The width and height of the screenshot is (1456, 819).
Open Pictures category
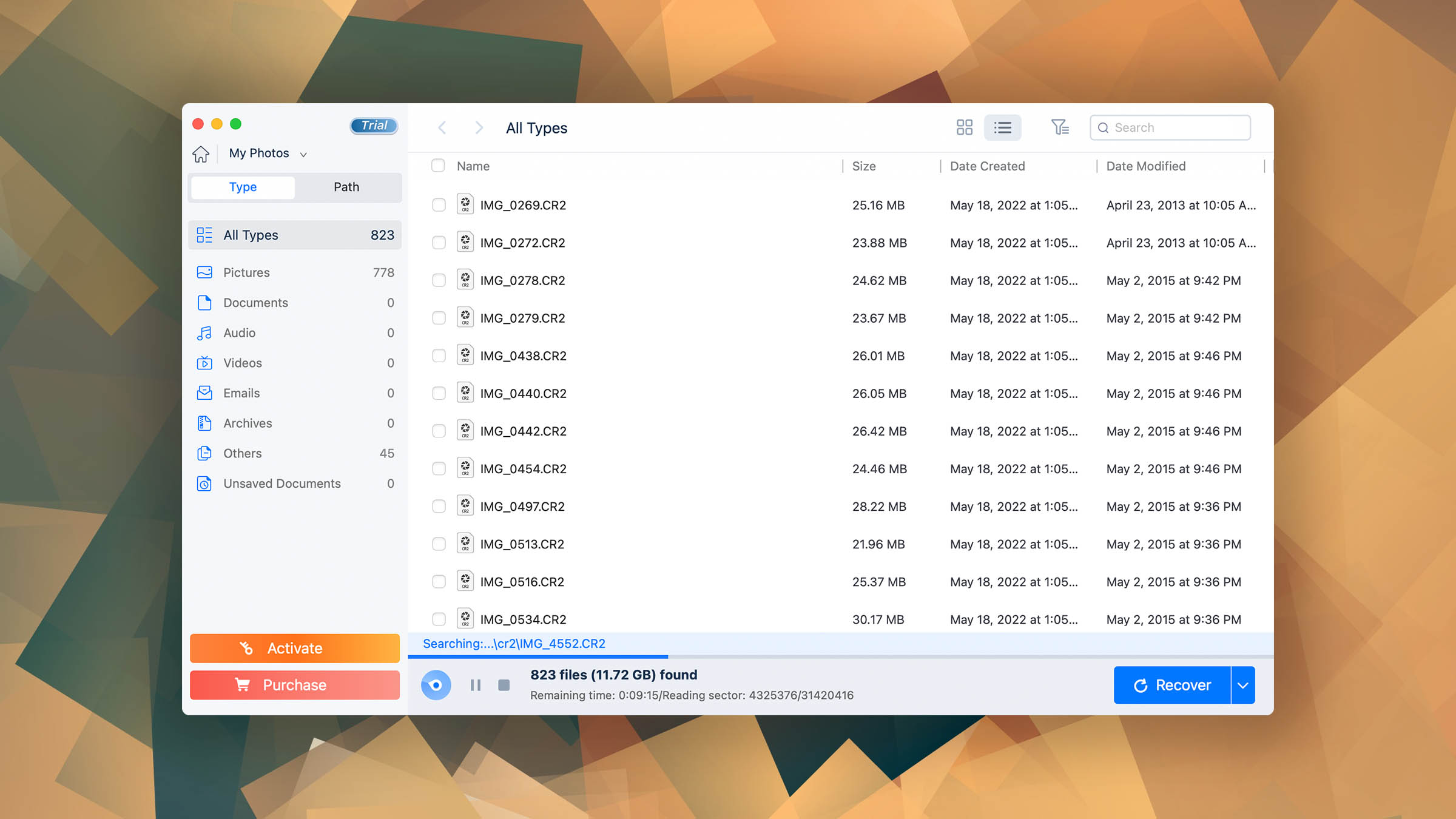tap(295, 272)
